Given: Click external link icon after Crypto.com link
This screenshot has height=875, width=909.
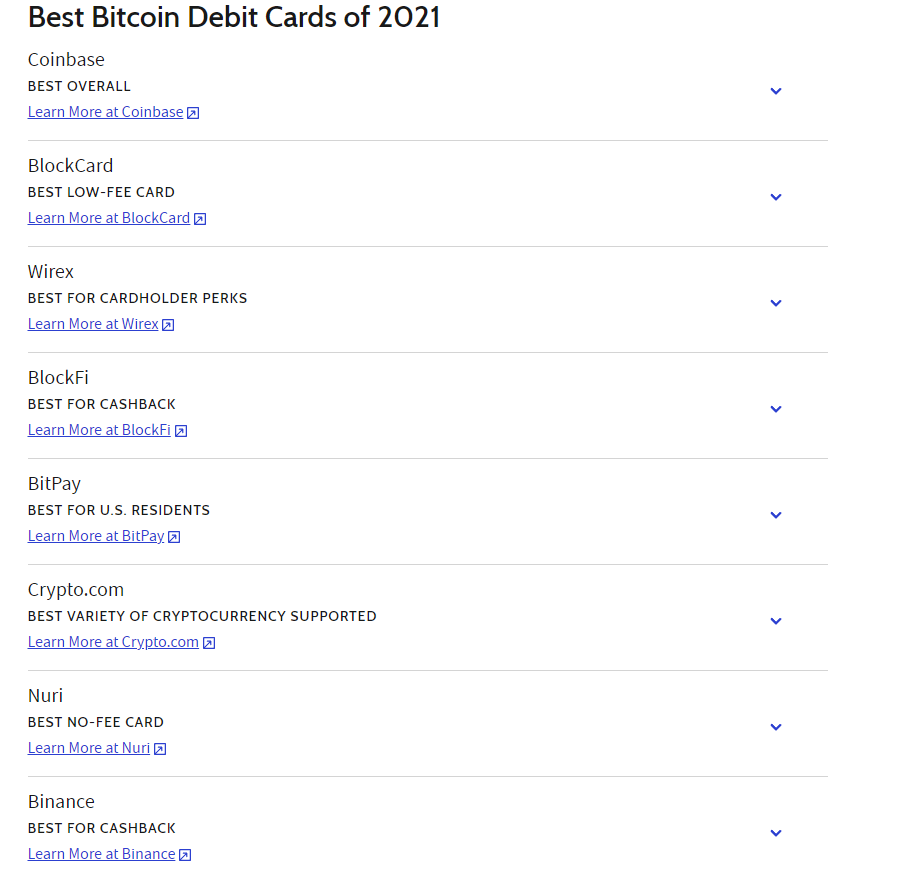Looking at the screenshot, I should [209, 643].
